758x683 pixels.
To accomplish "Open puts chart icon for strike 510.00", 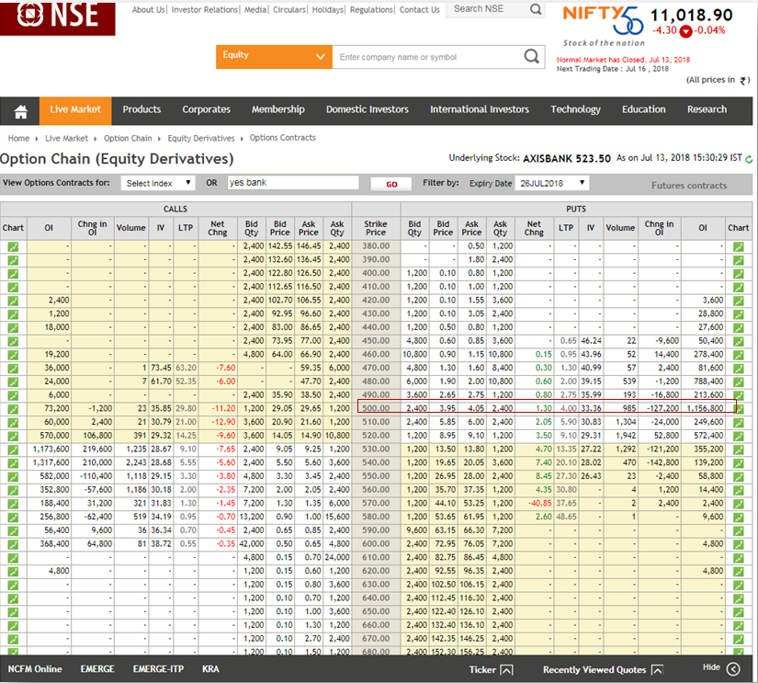I will (x=738, y=422).
